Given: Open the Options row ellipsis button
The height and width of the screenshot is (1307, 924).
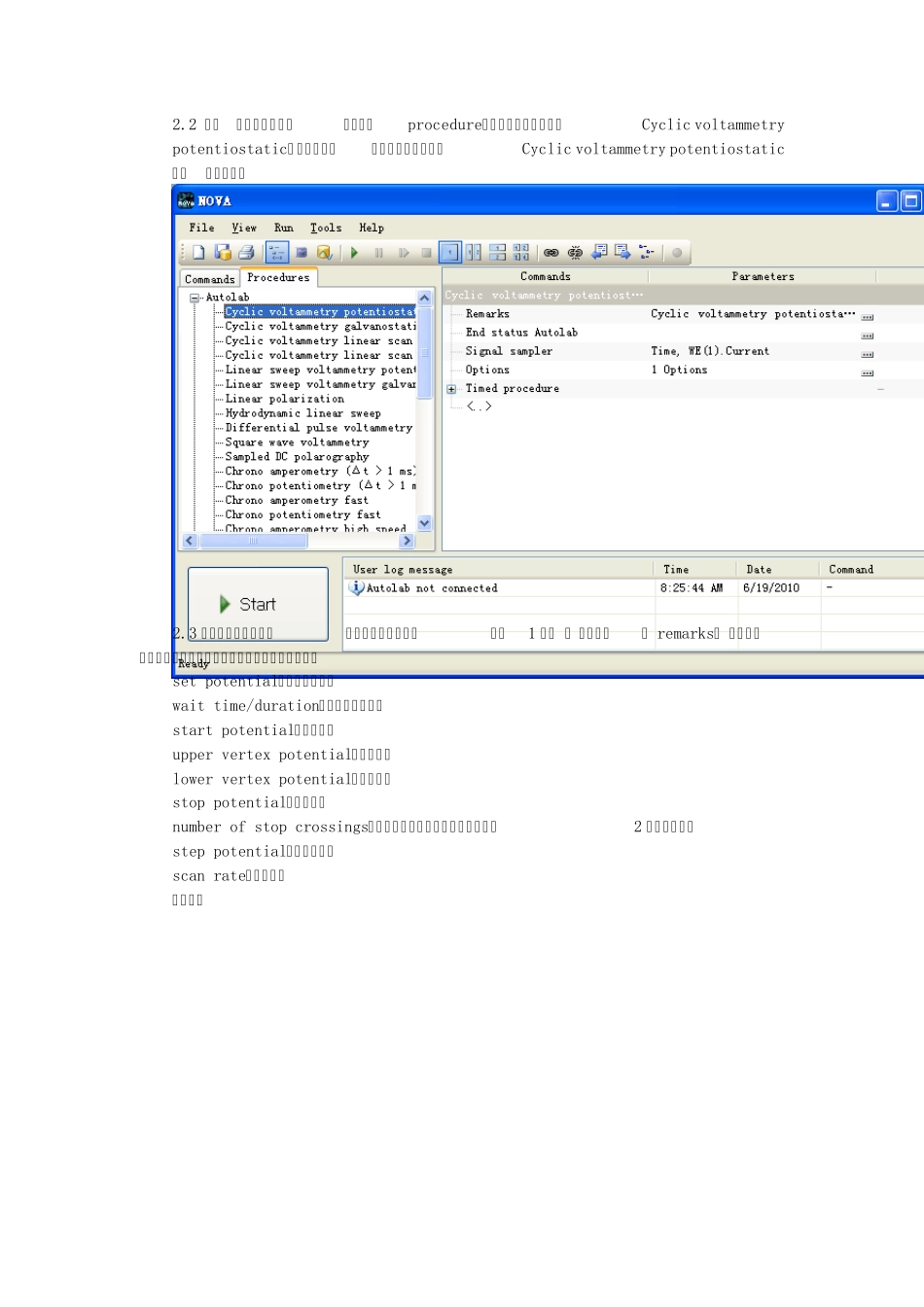Looking at the screenshot, I should (x=868, y=372).
